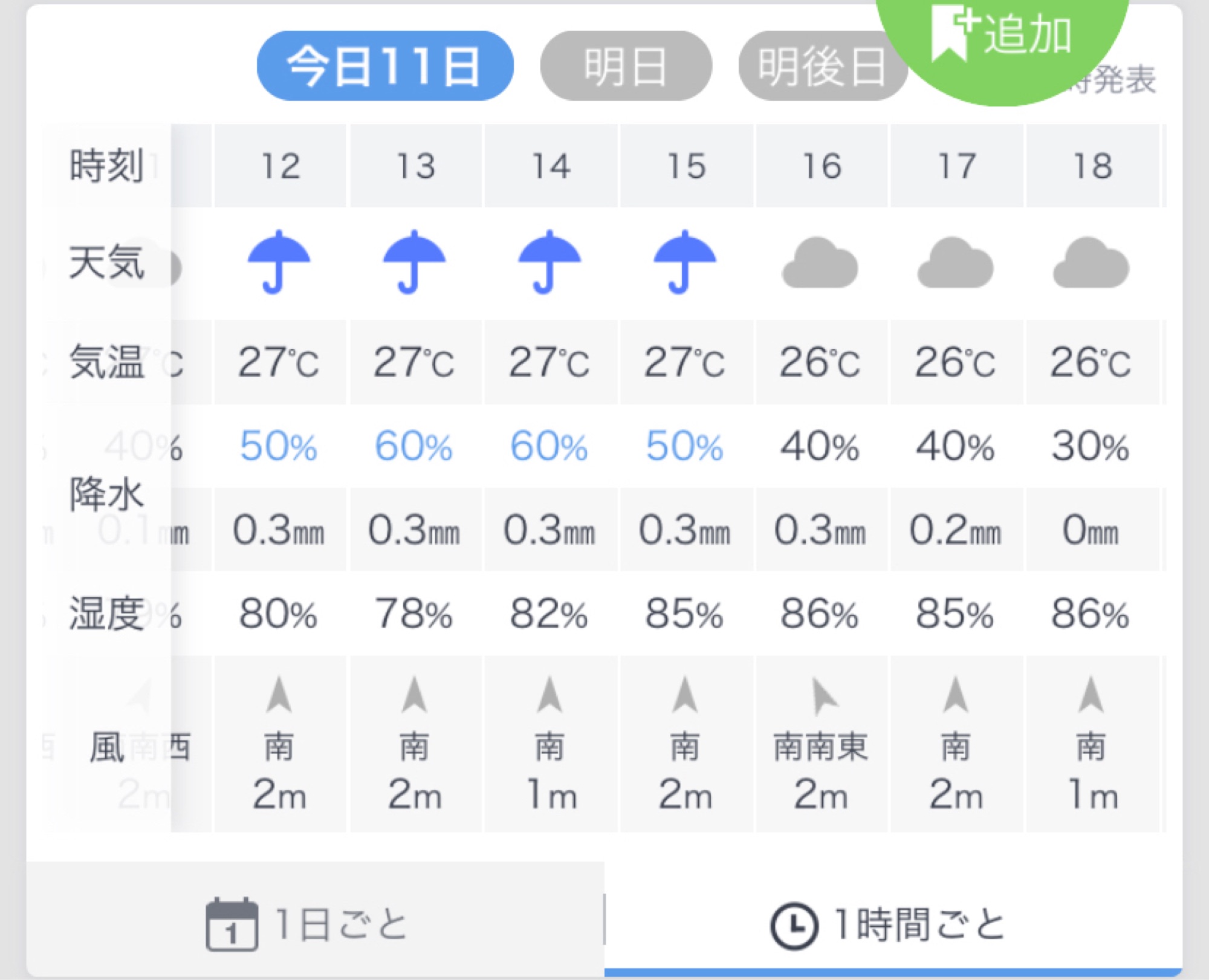Click the 86% humidity cell at hour 18
Screen dimensions: 1209x980
coord(1091,614)
